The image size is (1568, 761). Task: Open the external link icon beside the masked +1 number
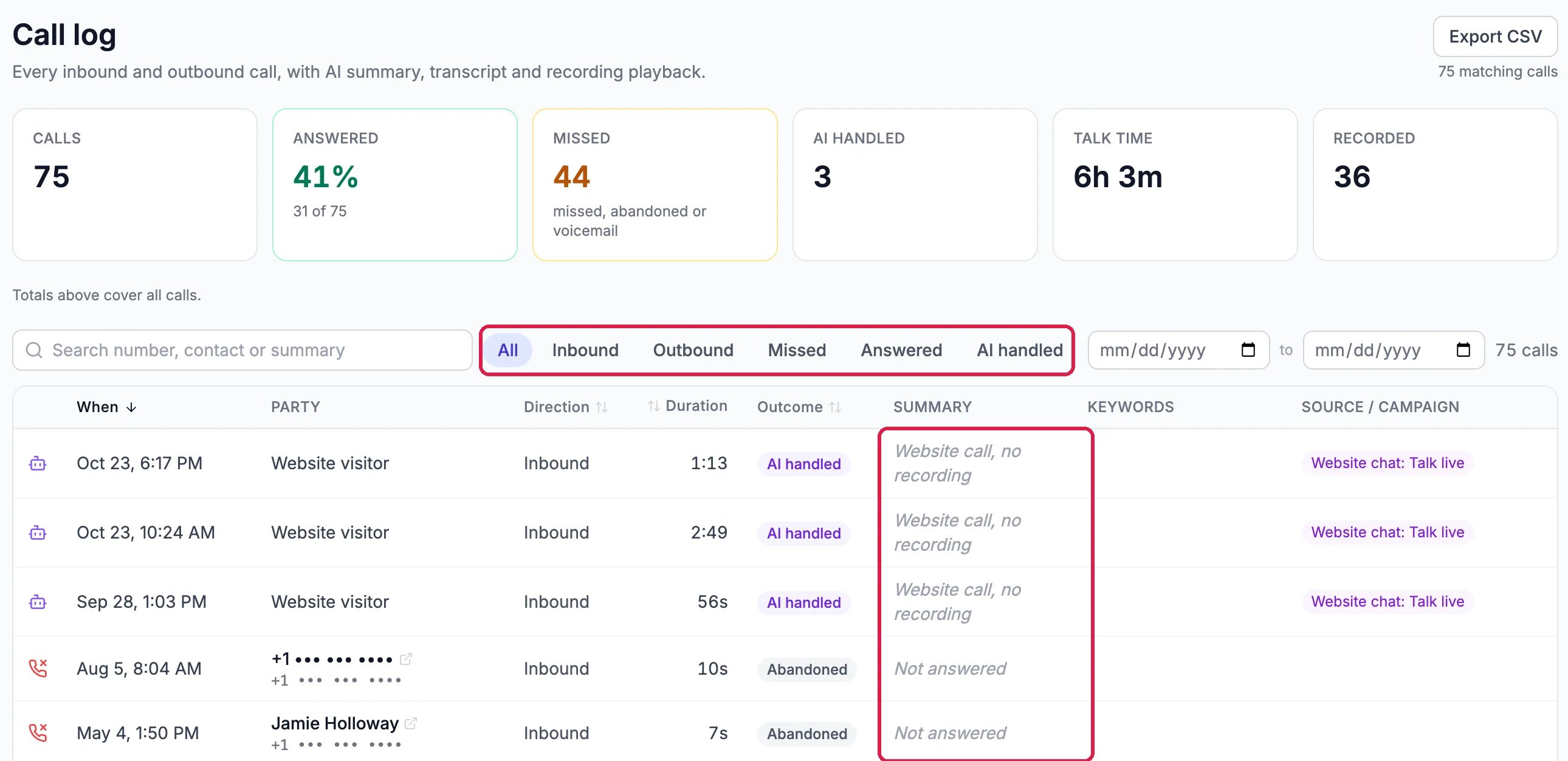tap(406, 659)
